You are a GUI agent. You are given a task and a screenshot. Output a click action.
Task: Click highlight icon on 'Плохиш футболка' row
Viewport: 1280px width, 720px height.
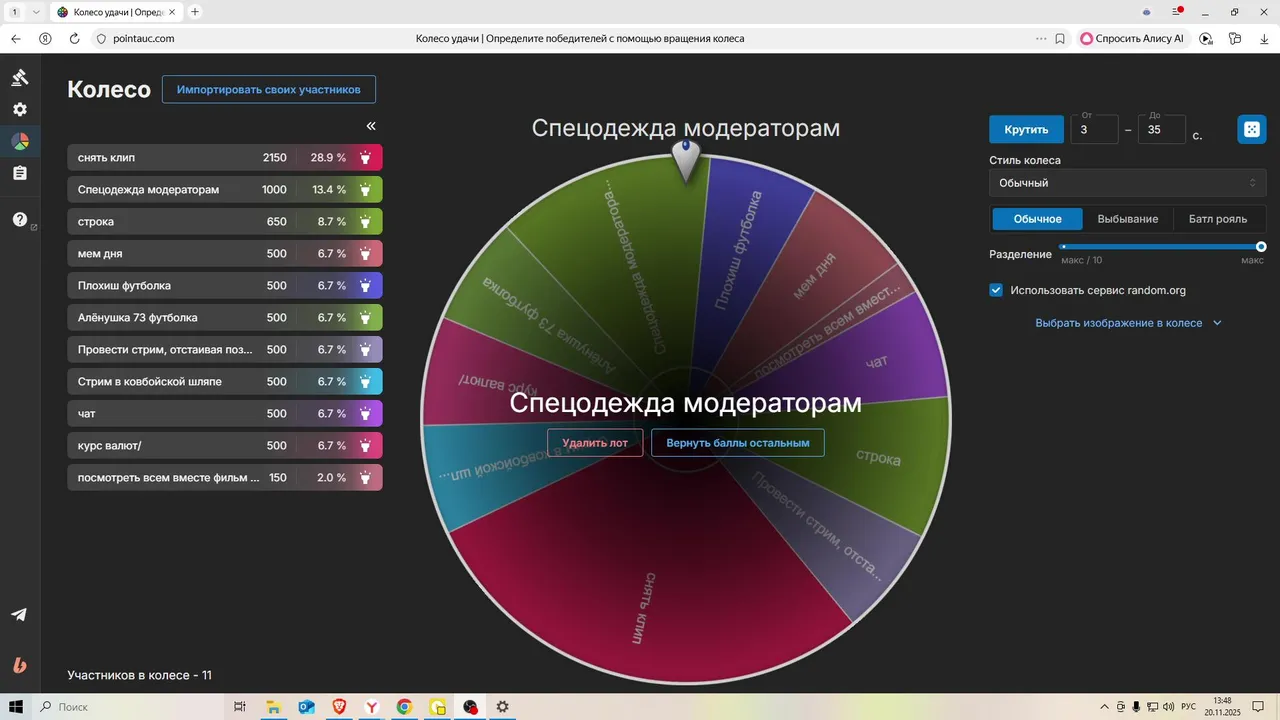click(366, 286)
